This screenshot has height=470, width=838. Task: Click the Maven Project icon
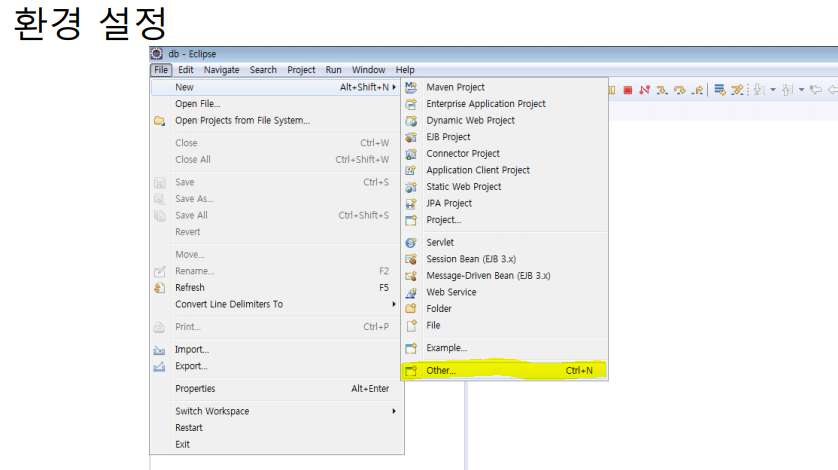411,87
